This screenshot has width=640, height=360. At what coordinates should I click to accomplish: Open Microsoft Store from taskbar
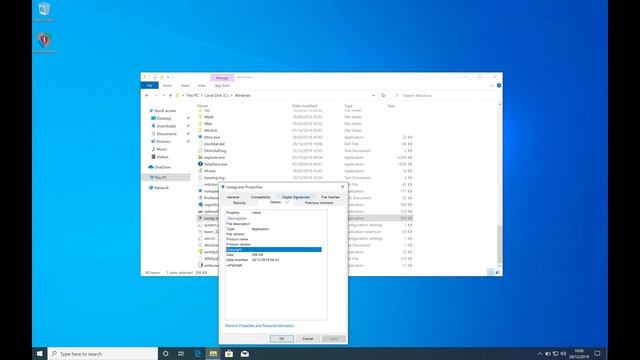tap(229, 353)
